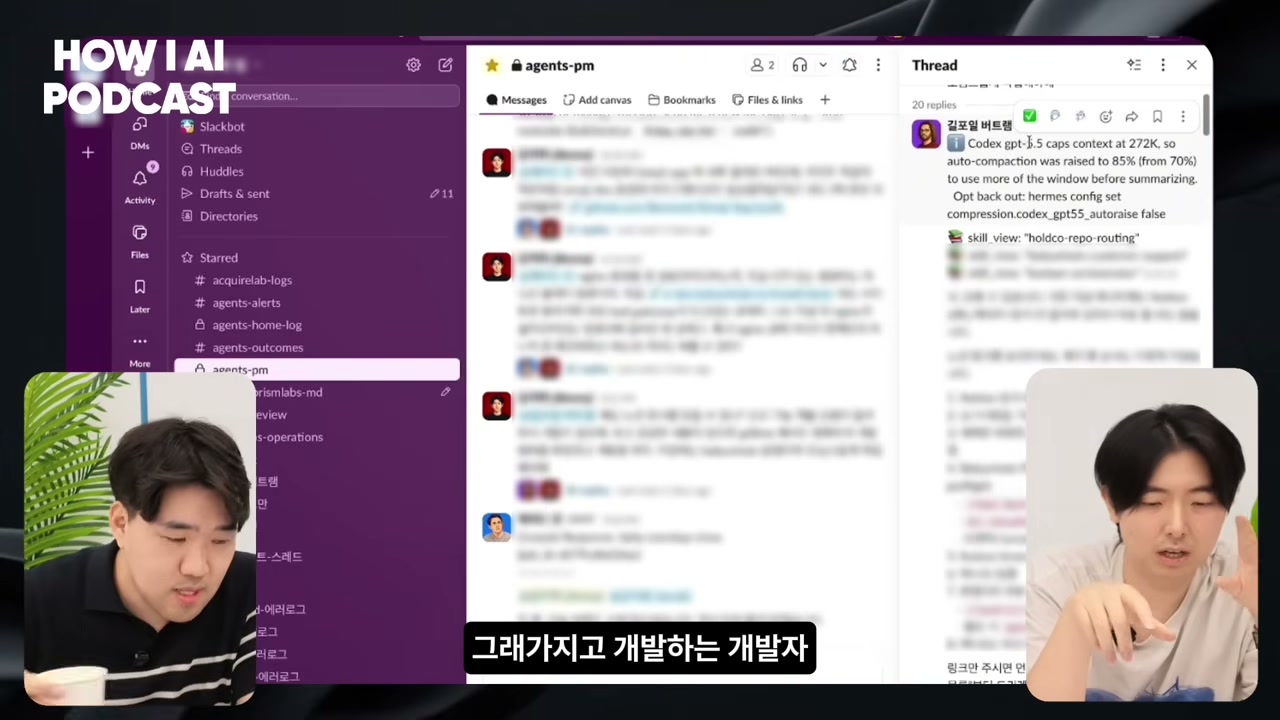Expand the huddle options dropdown arrow
1280x720 pixels.
(x=823, y=65)
